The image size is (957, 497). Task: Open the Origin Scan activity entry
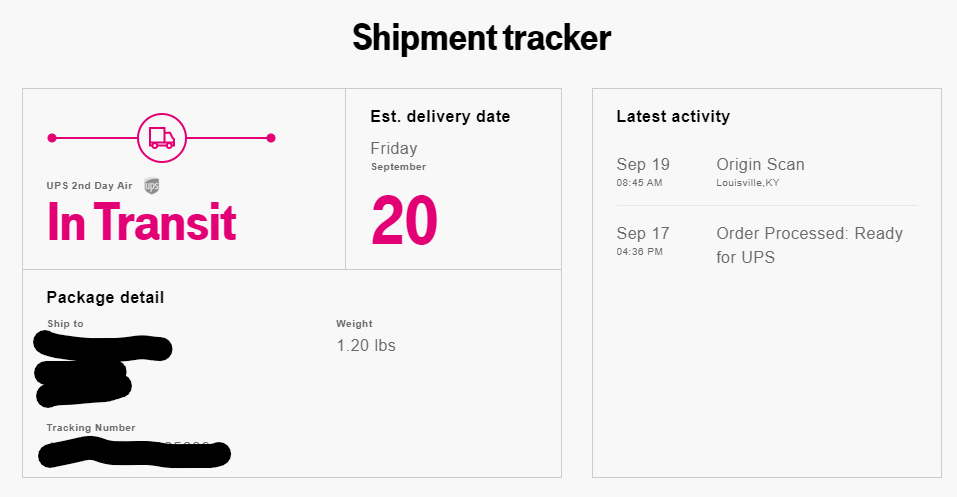coord(760,164)
